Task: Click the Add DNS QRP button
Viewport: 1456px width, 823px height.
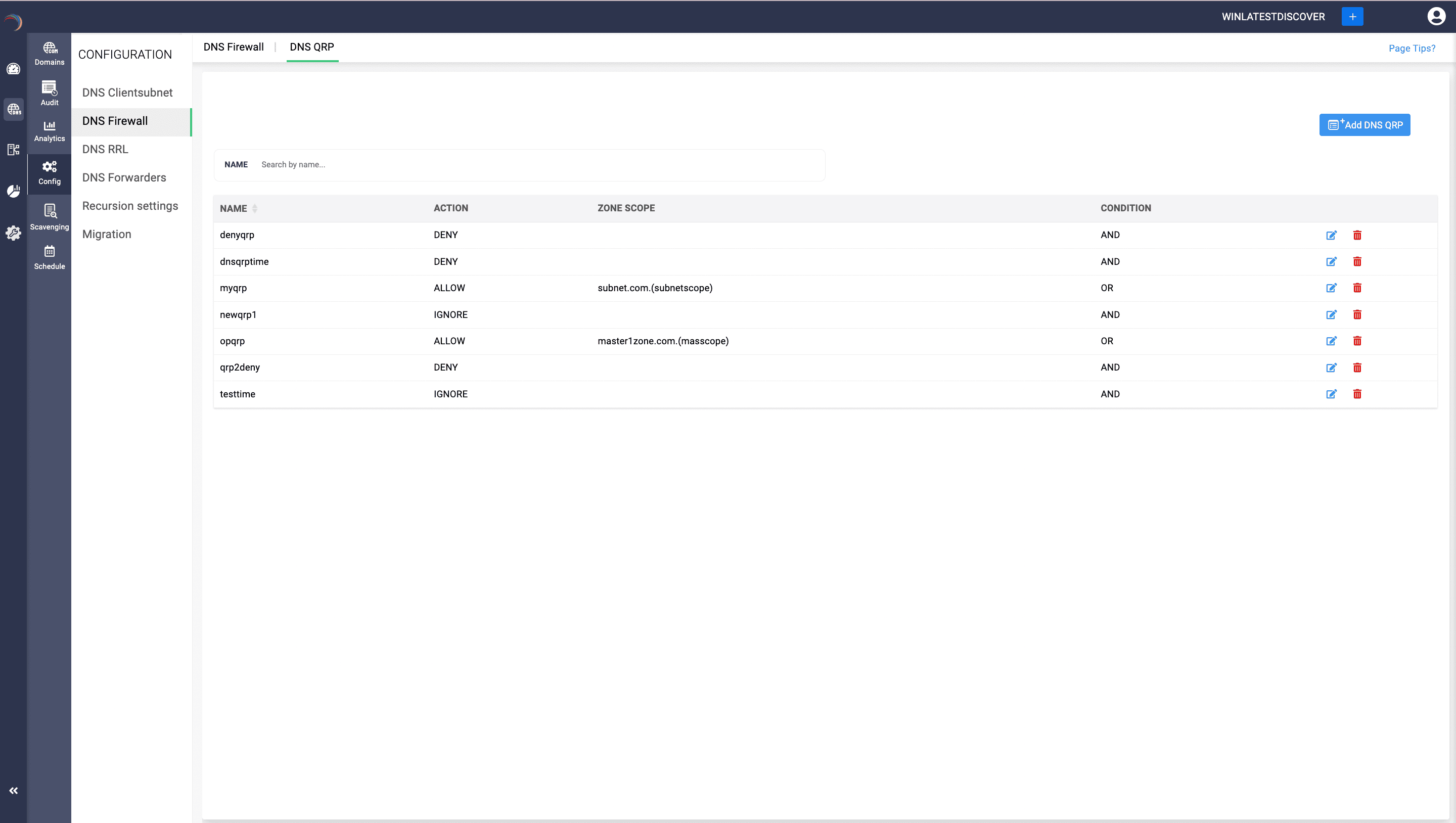Action: (1364, 125)
